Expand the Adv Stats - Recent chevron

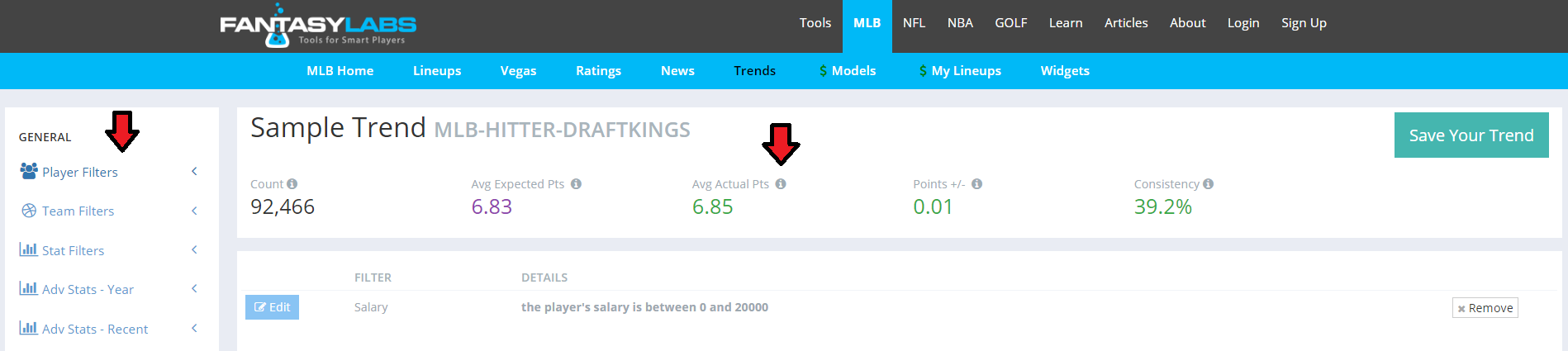tap(194, 328)
